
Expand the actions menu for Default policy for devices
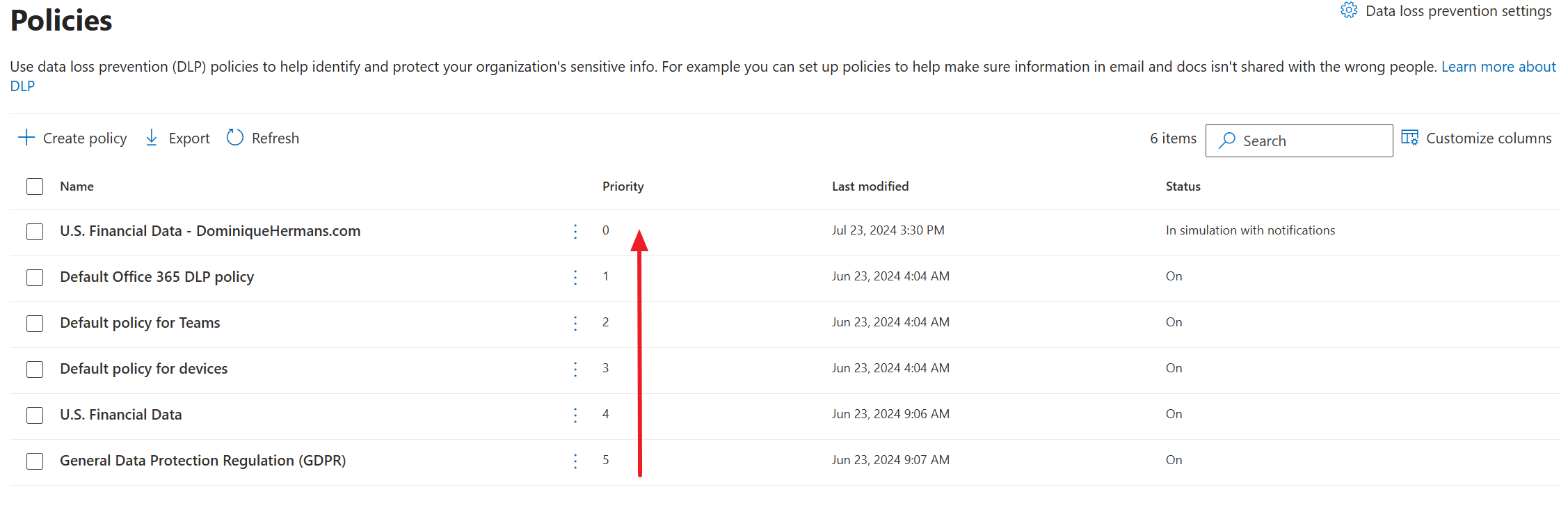(x=575, y=369)
